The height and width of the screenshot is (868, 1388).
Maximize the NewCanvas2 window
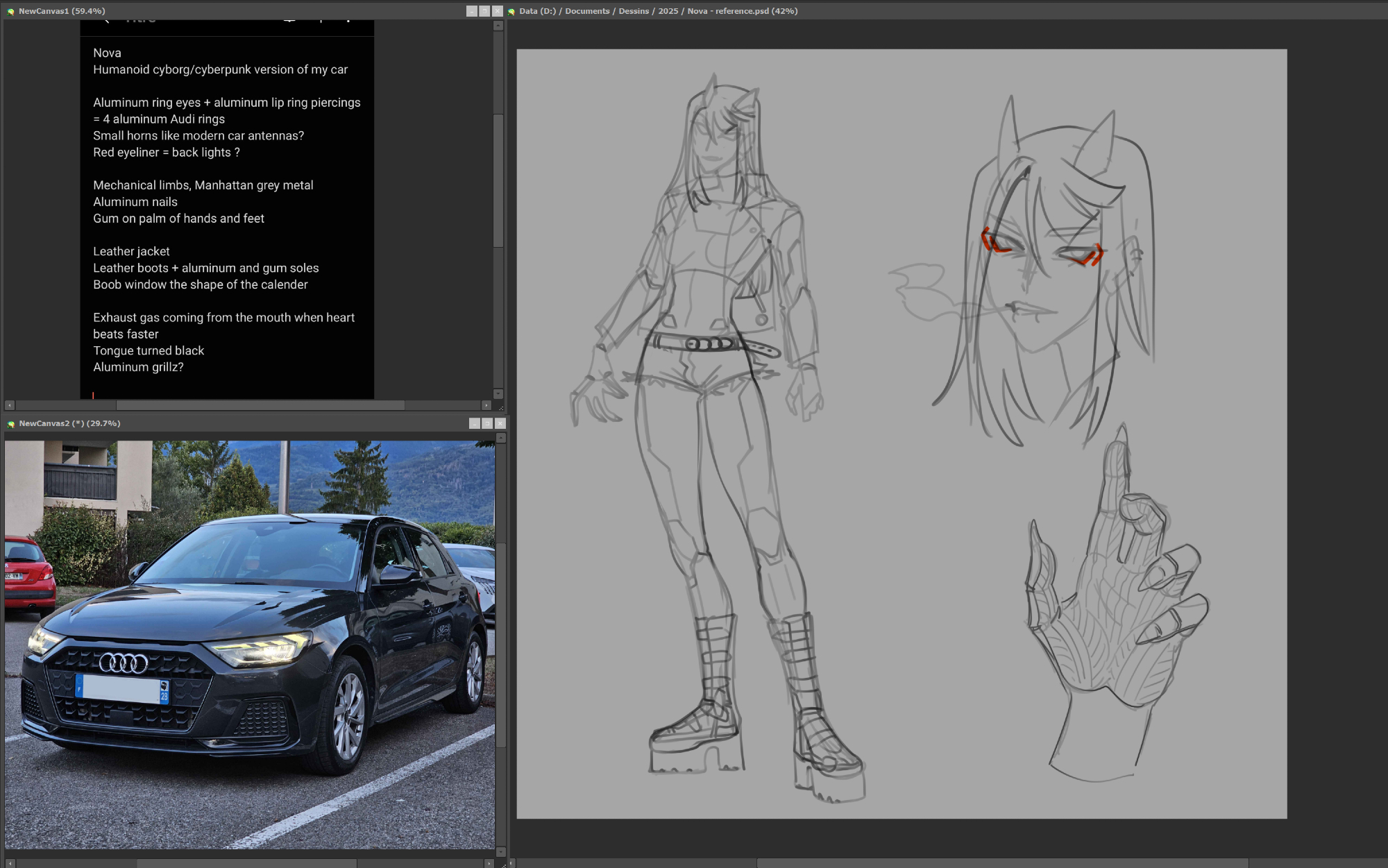pyautogui.click(x=487, y=423)
